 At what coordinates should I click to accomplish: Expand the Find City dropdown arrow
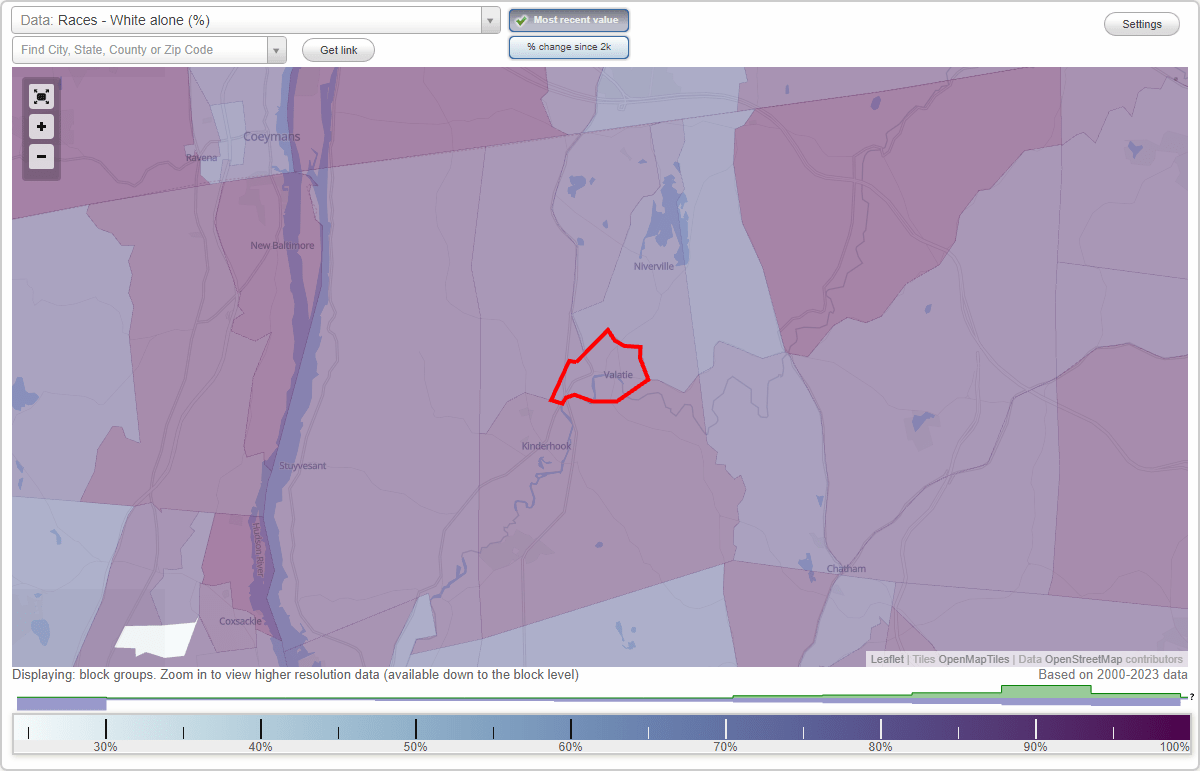277,49
